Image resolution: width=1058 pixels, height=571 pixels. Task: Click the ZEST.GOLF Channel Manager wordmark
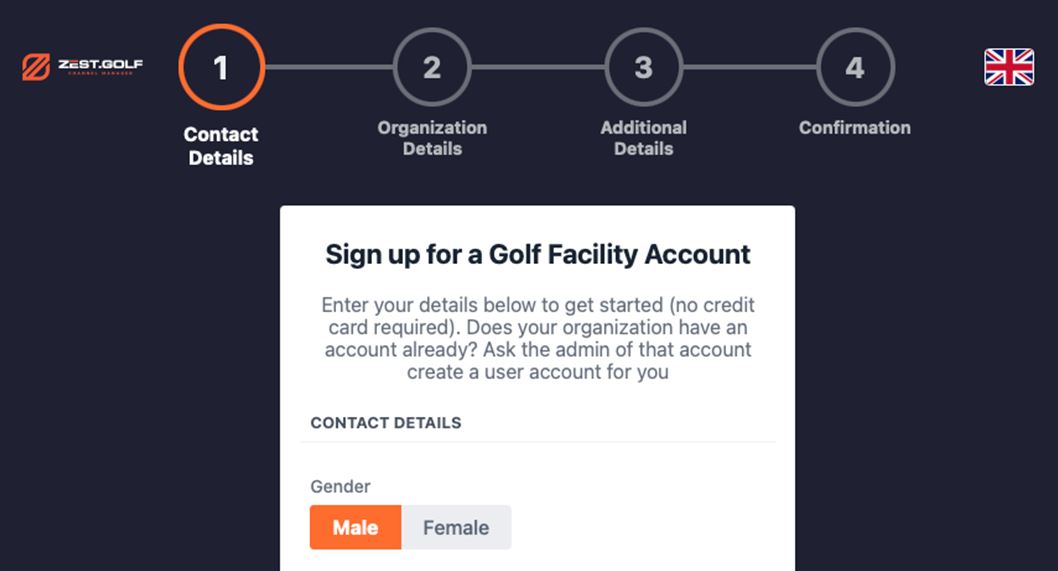99,67
